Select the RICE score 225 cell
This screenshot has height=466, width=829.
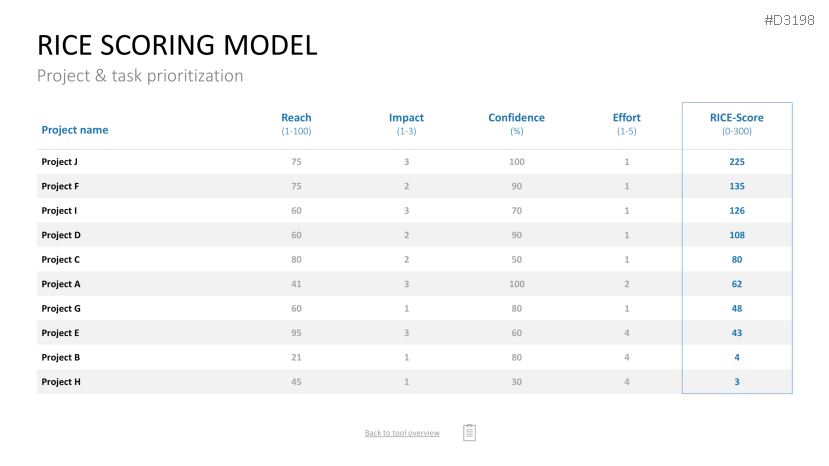pyautogui.click(x=736, y=162)
